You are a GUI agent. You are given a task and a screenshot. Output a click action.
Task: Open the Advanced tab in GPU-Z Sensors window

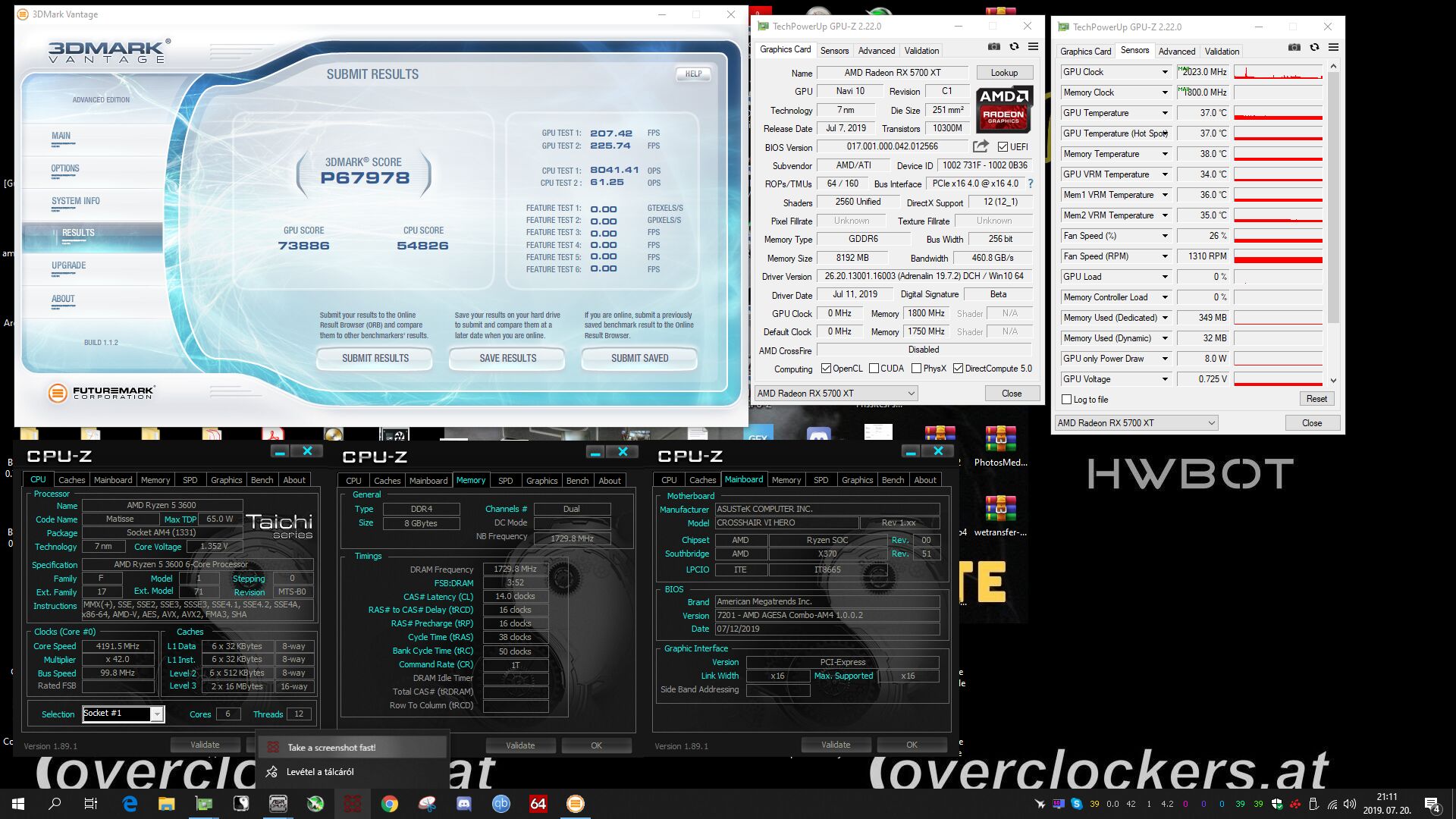click(x=1176, y=51)
